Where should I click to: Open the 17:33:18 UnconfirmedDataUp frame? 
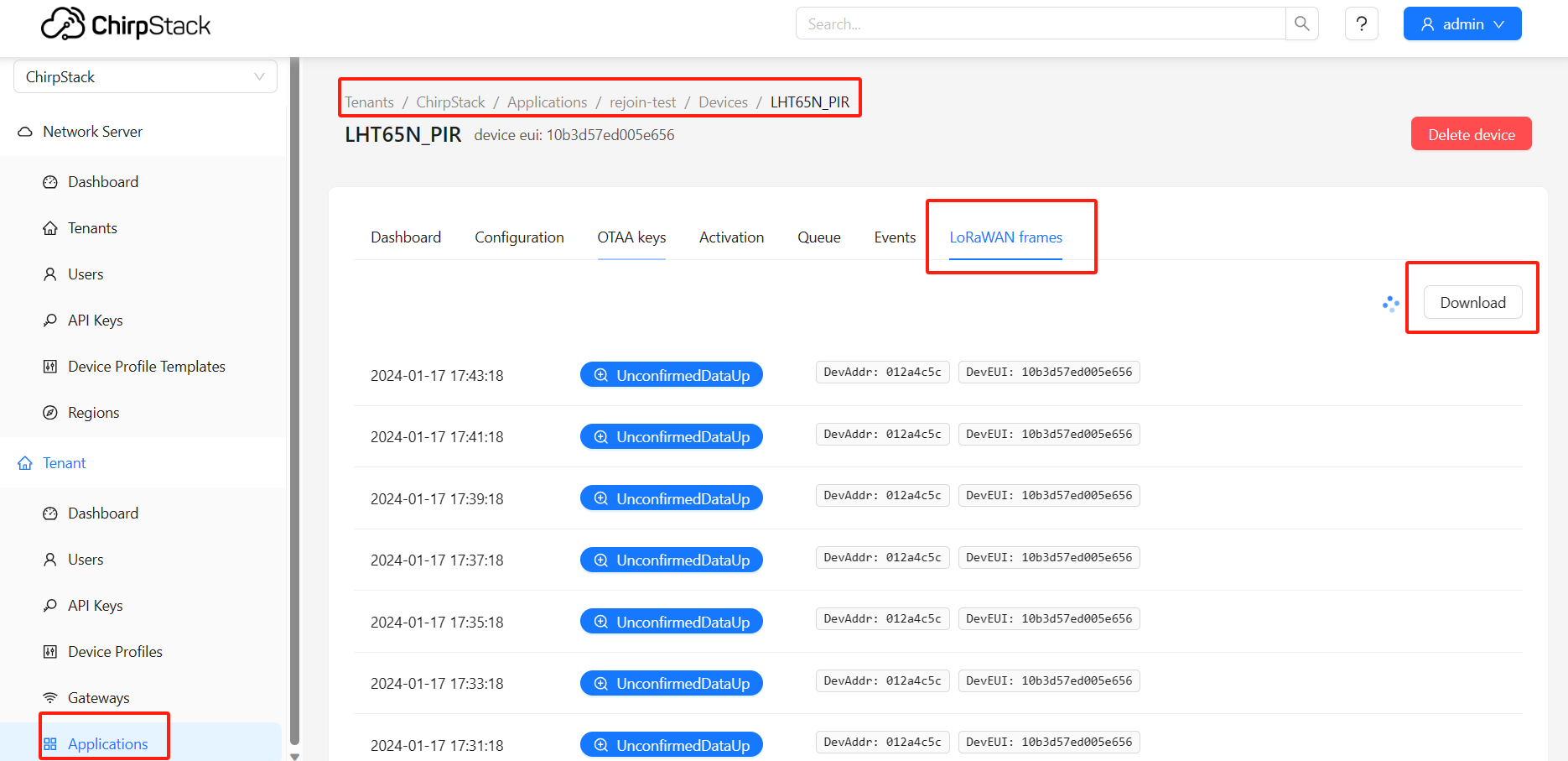(672, 683)
